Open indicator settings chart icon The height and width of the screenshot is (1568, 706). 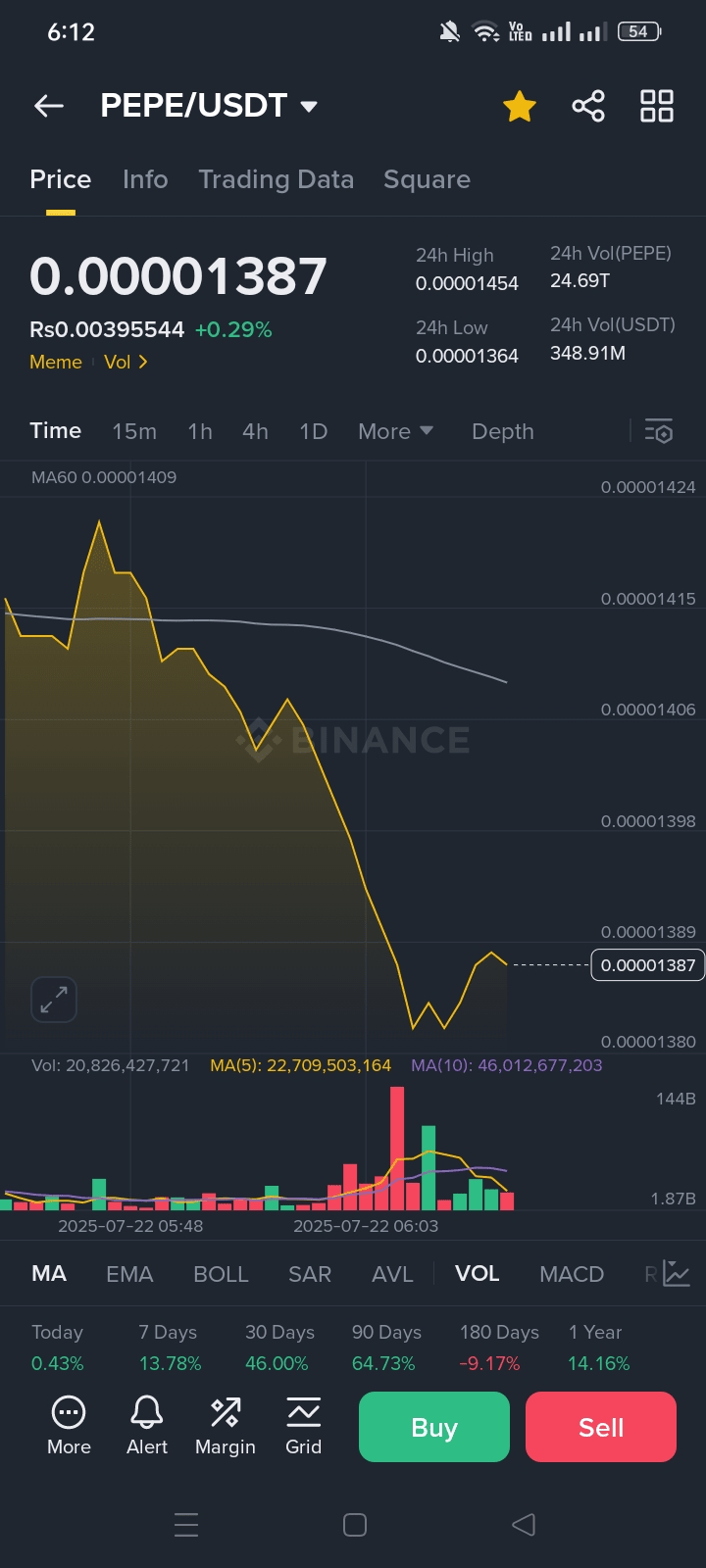677,1274
